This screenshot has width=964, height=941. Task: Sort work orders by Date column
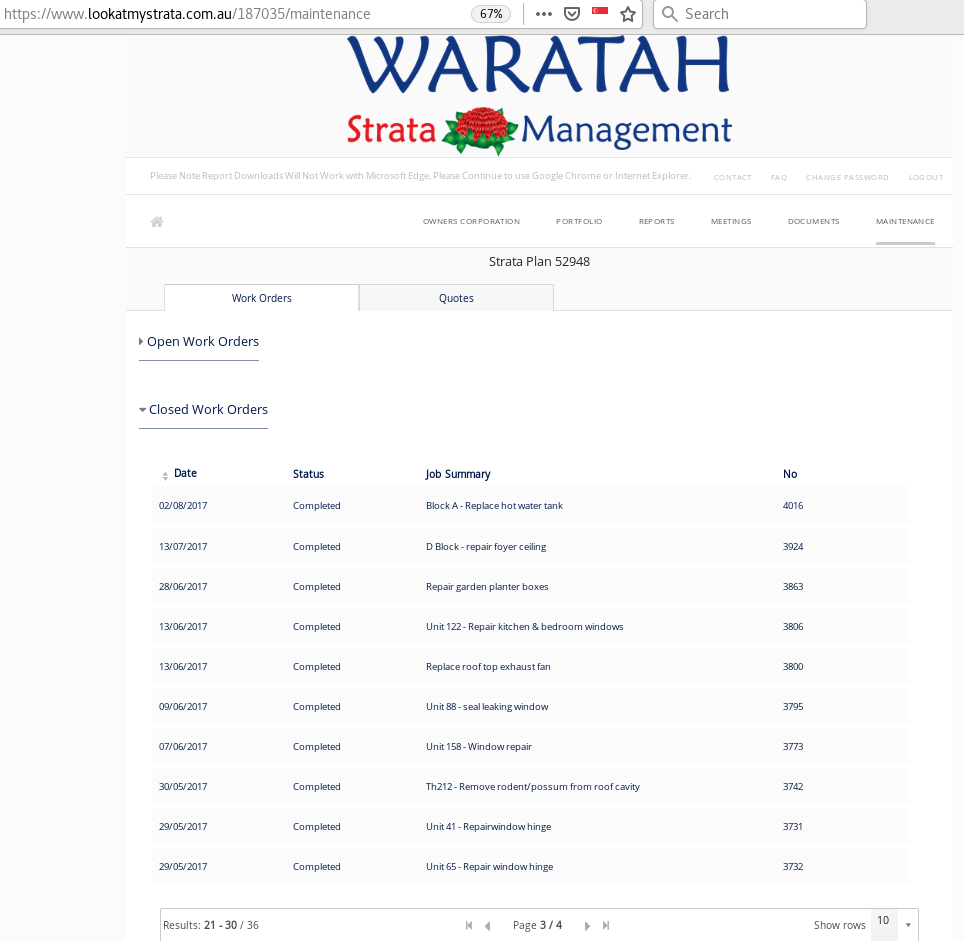tap(185, 474)
